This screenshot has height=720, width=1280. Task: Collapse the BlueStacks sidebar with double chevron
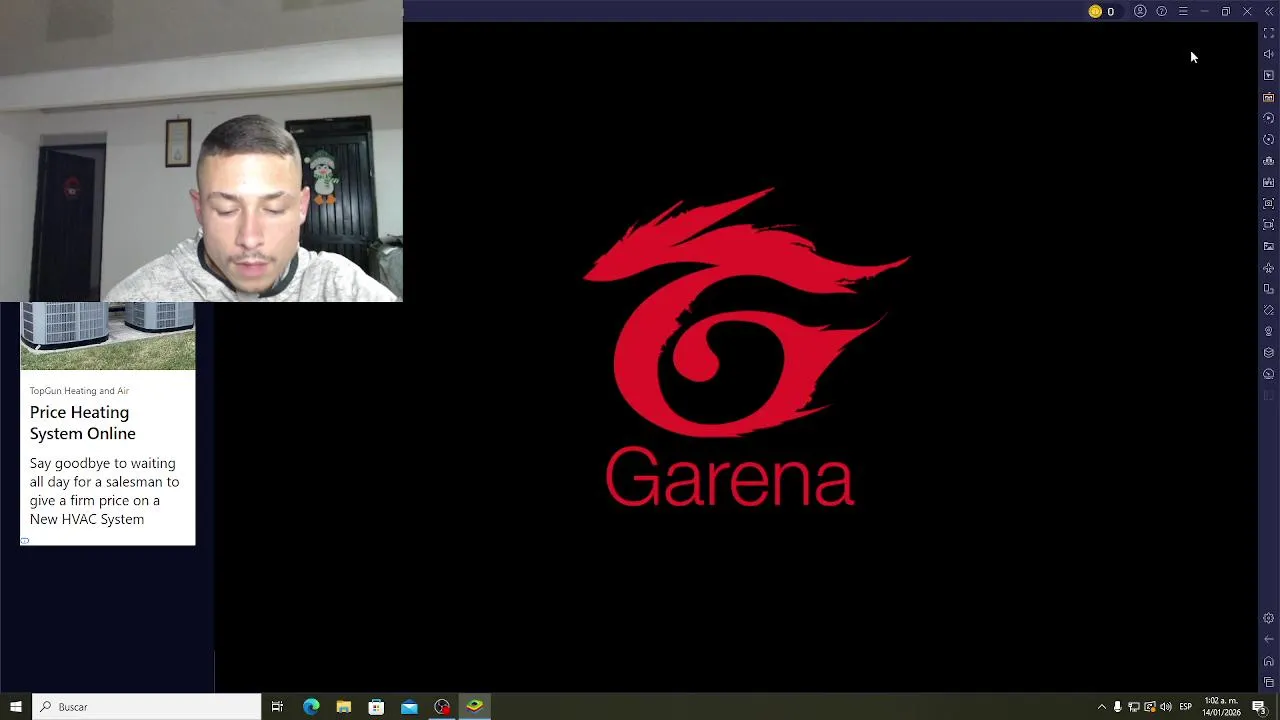[1269, 12]
